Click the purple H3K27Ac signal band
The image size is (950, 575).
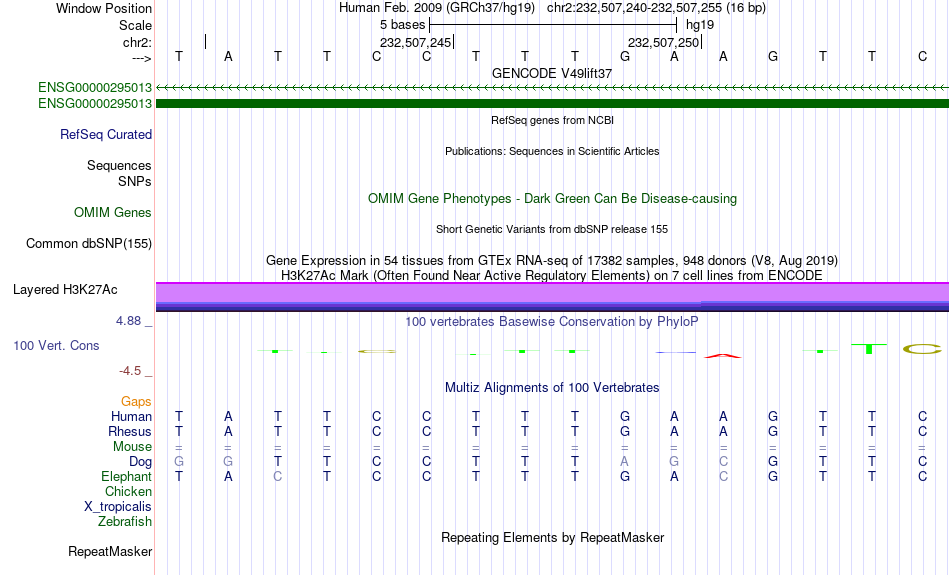[552, 297]
